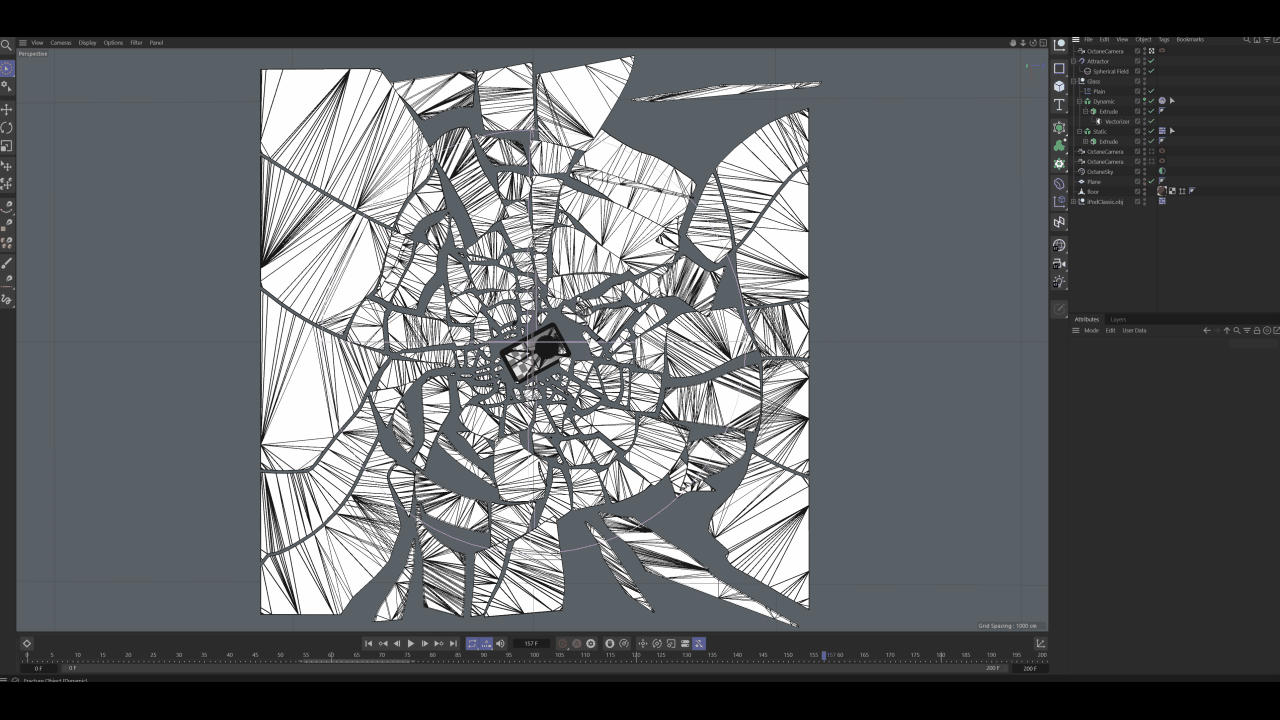1280x720 pixels.
Task: Click the Static object's selection tag
Action: pyautogui.click(x=1172, y=131)
